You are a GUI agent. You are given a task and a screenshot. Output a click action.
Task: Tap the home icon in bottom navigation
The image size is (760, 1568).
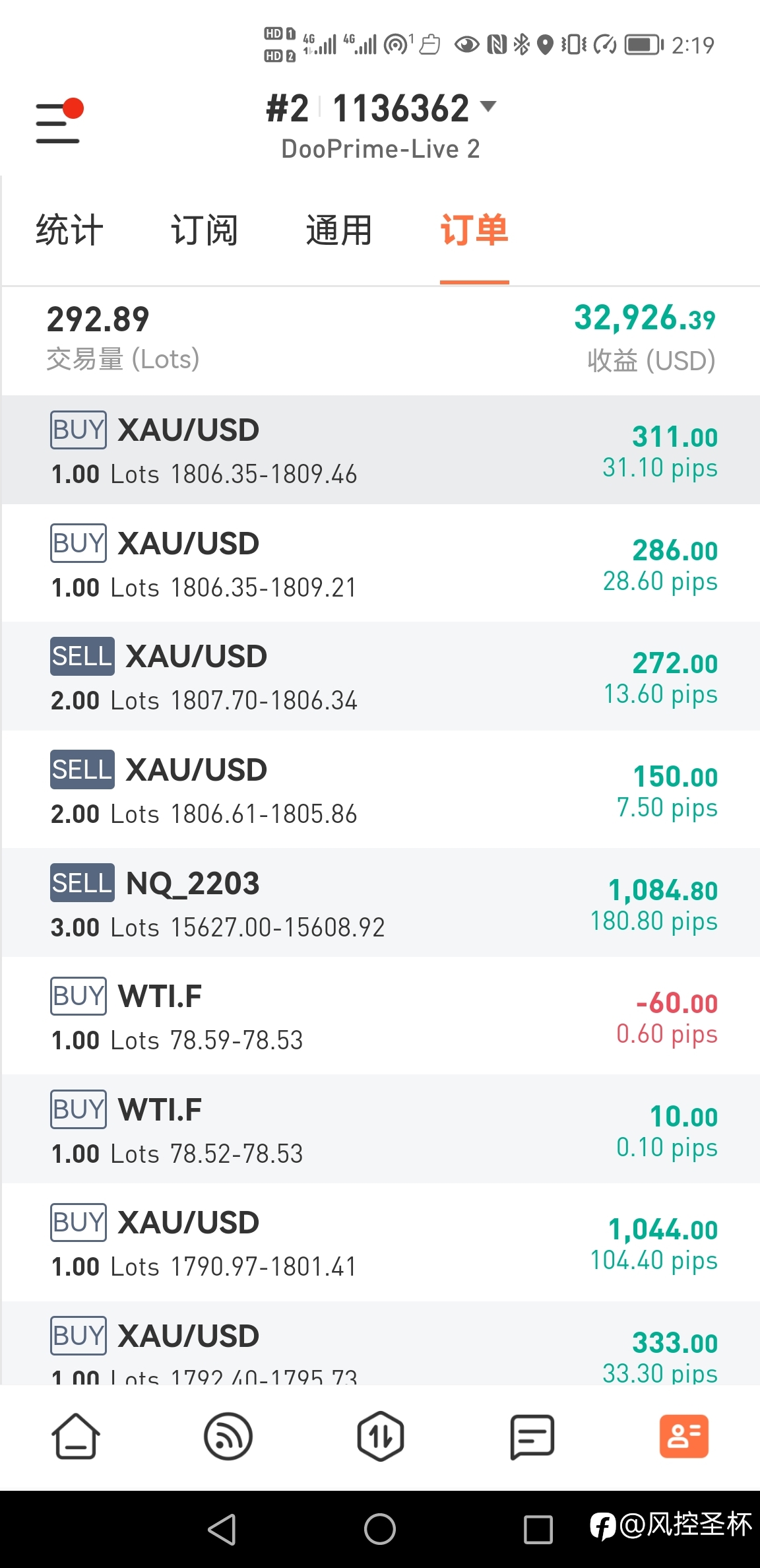[x=76, y=1436]
